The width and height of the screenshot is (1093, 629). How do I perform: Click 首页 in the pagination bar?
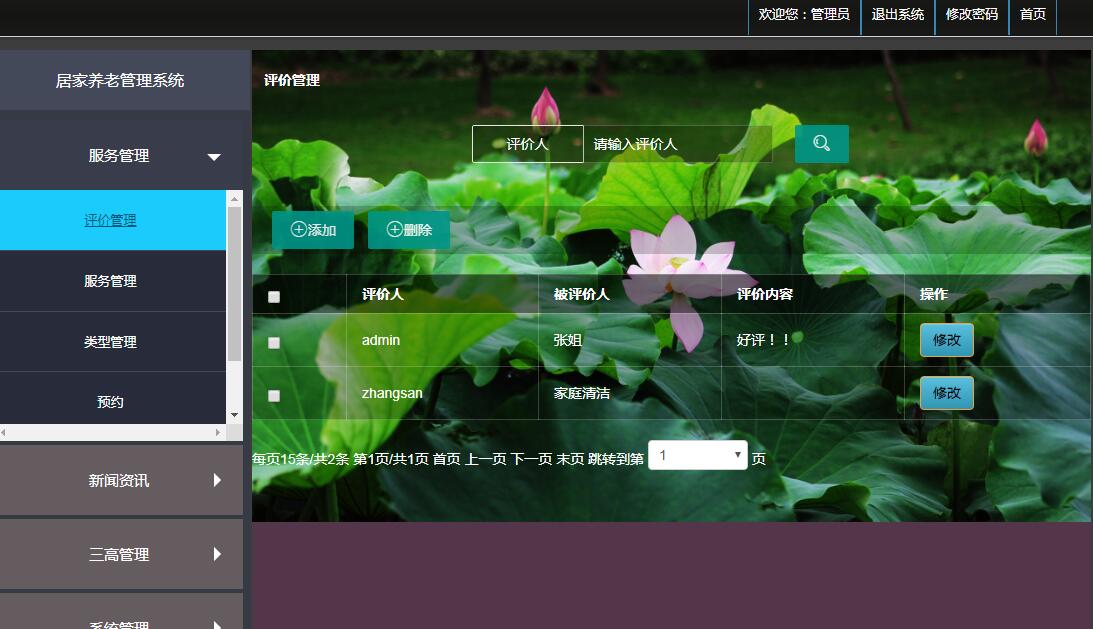point(446,459)
